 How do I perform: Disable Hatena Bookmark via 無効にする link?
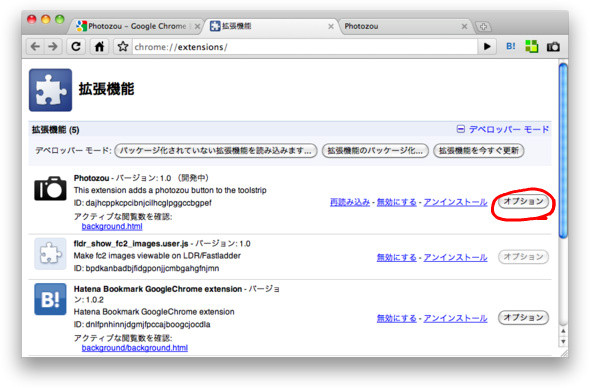pyautogui.click(x=397, y=318)
